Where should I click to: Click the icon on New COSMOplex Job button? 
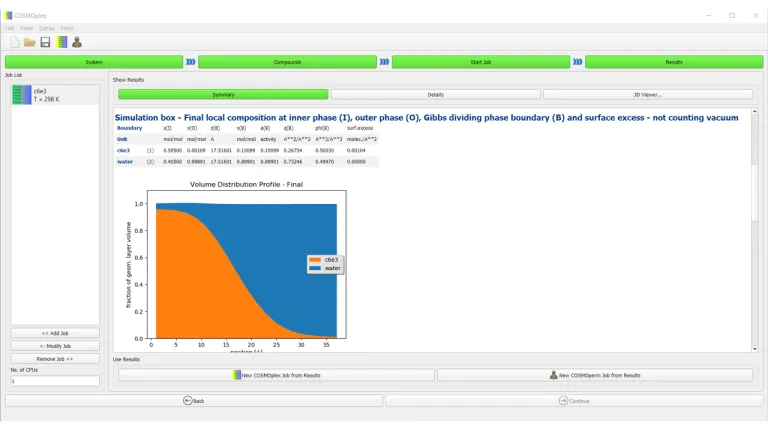(237, 375)
